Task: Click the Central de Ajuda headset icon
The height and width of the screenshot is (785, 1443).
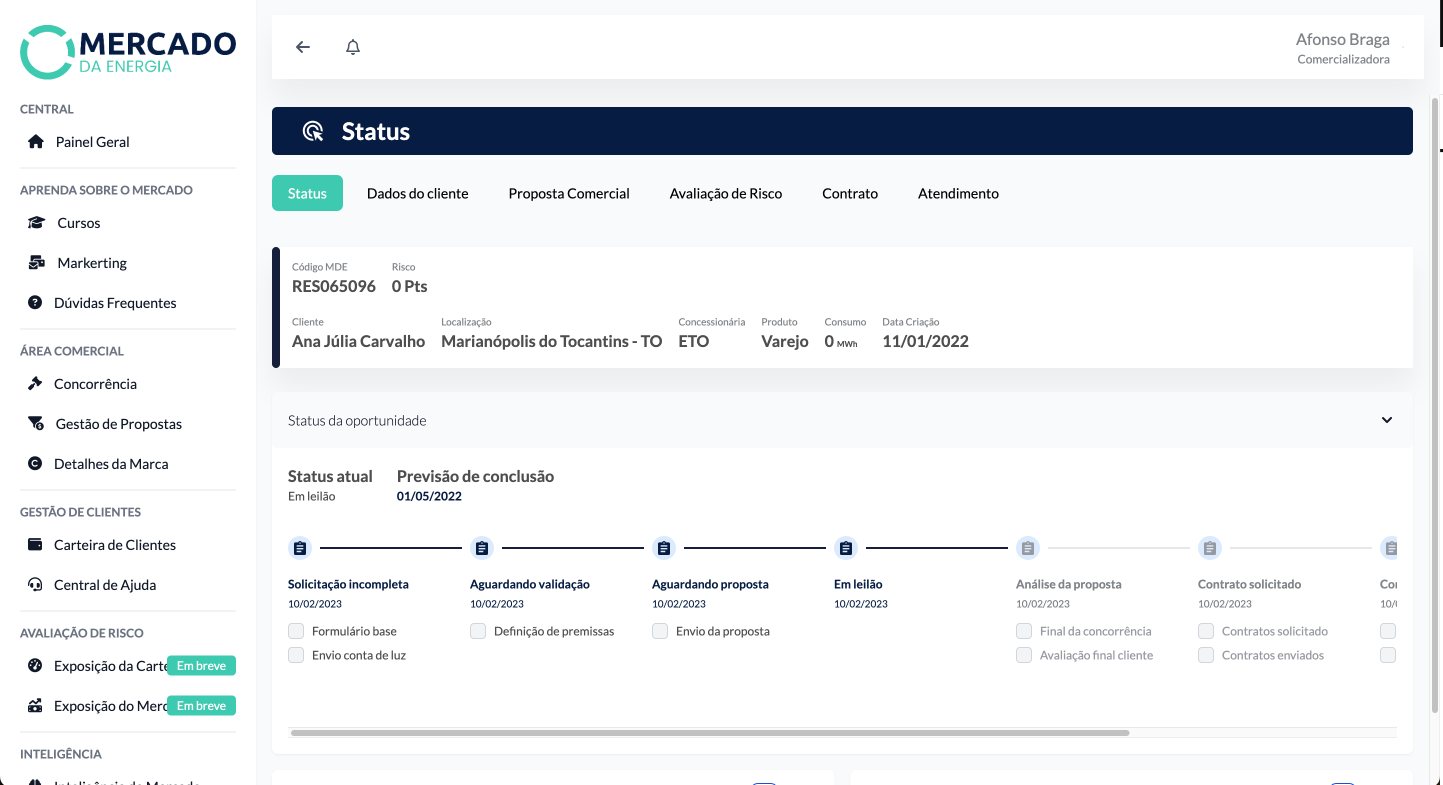Action: pyautogui.click(x=36, y=585)
